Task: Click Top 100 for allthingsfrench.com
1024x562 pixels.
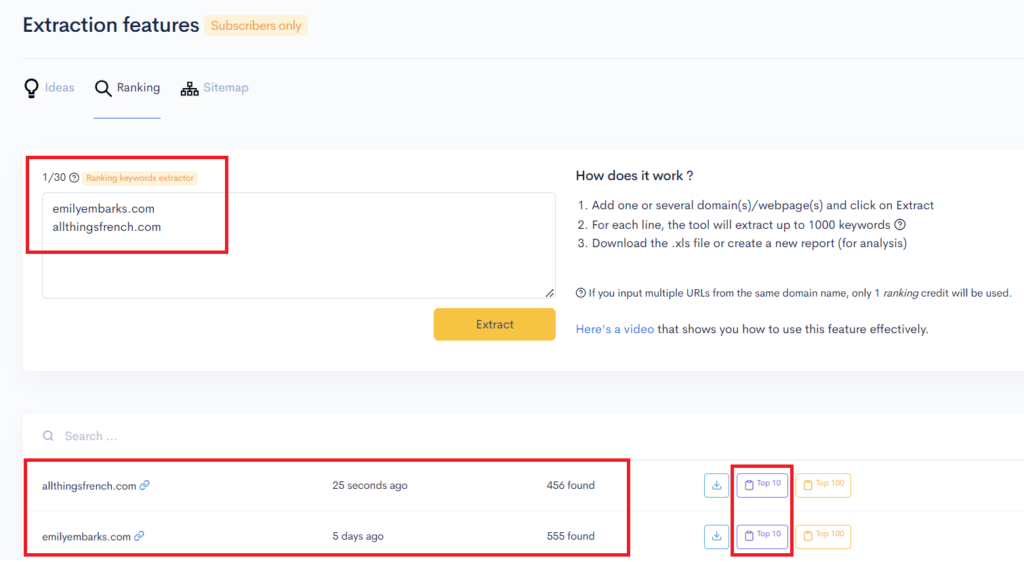Action: tap(823, 485)
